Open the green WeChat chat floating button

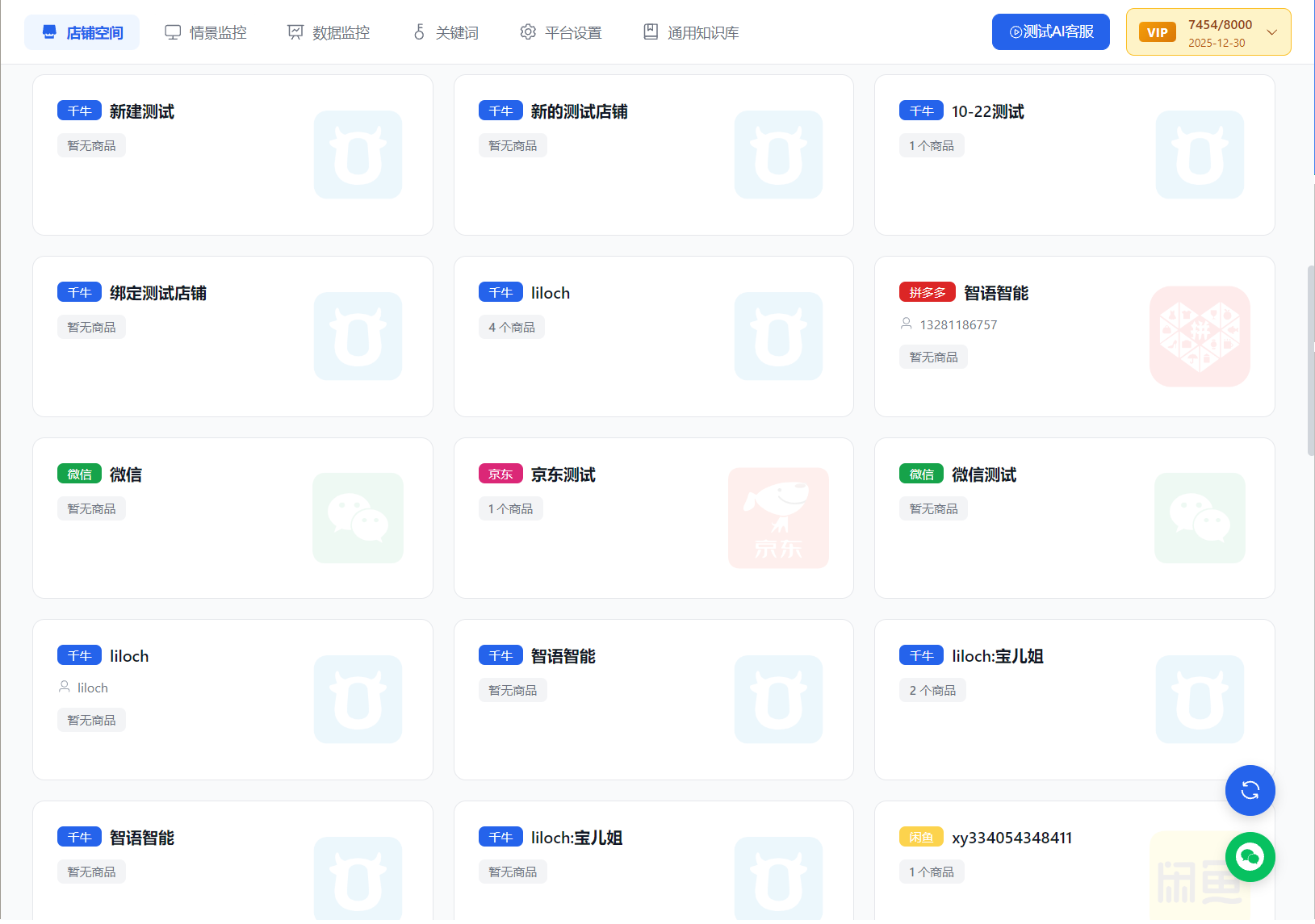coord(1250,856)
